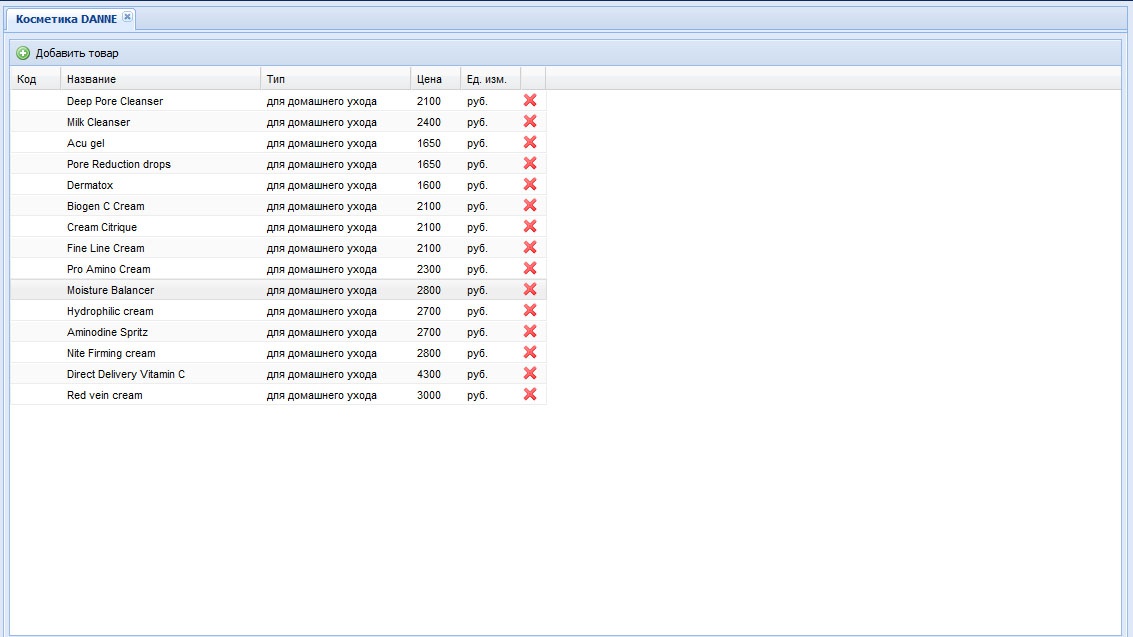Screen dimensions: 1133x637
Task: Click the price 2300 for Pro Amino Cream
Action: (x=428, y=269)
